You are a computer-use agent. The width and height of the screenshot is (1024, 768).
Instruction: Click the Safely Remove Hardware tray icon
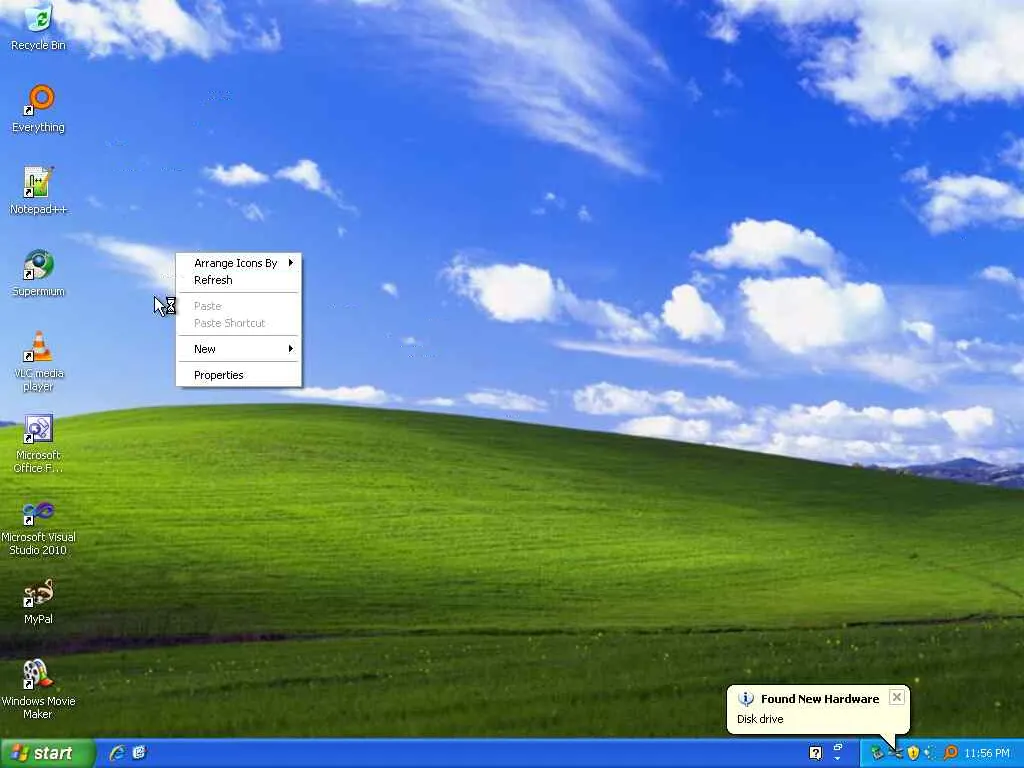point(877,753)
